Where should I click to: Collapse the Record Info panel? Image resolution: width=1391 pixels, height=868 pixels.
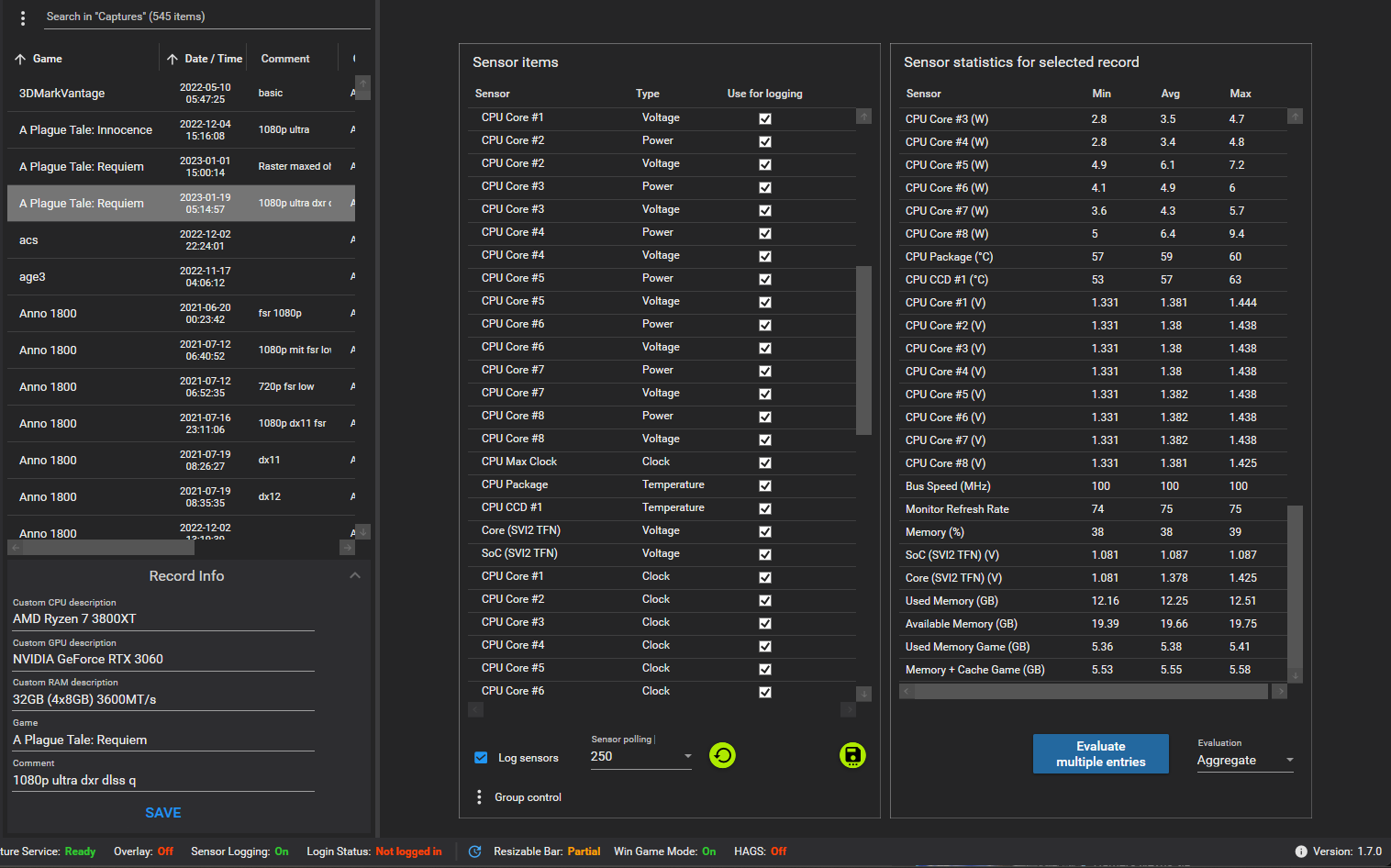point(355,575)
